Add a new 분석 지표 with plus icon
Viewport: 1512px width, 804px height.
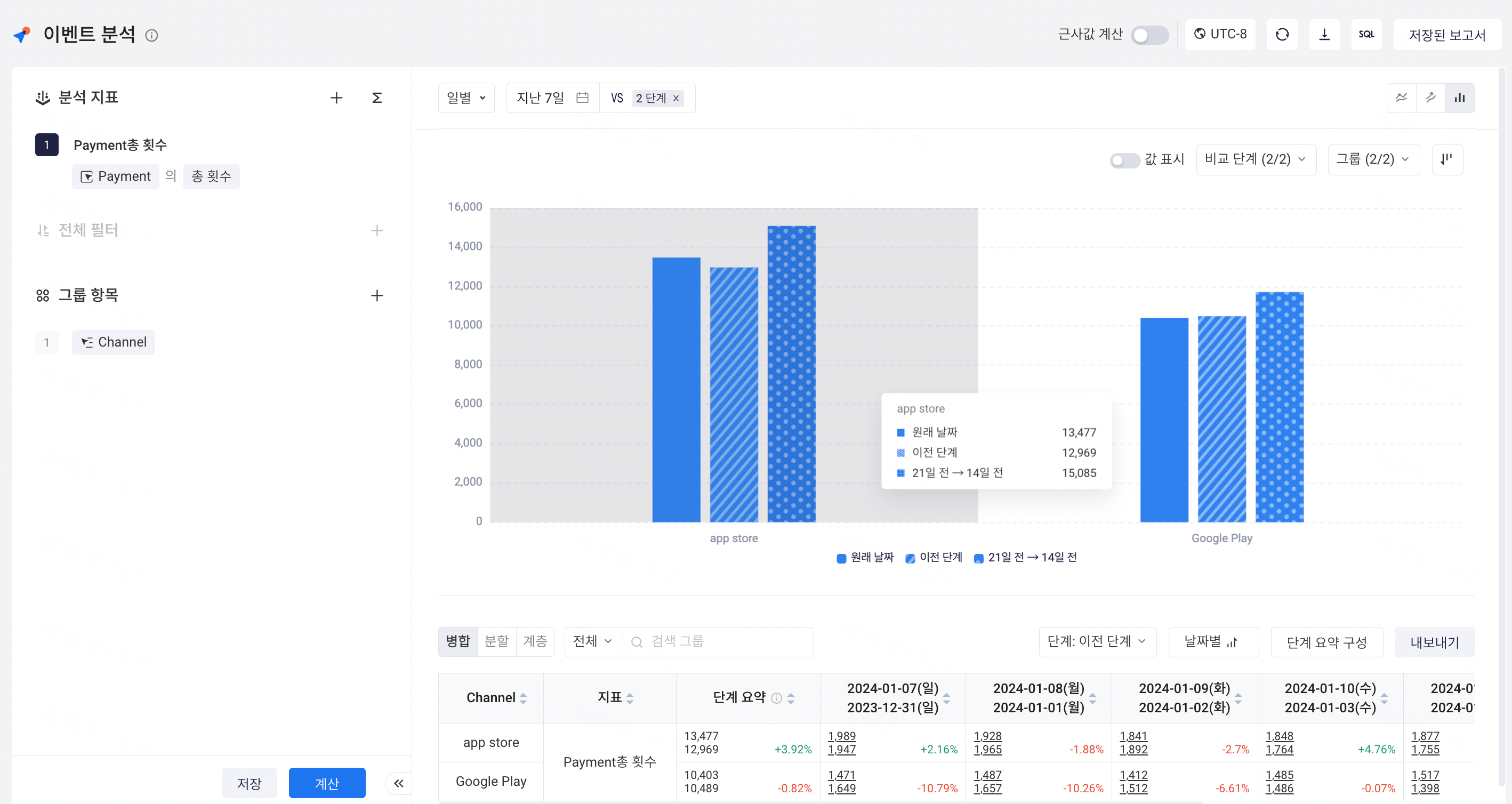tap(336, 98)
